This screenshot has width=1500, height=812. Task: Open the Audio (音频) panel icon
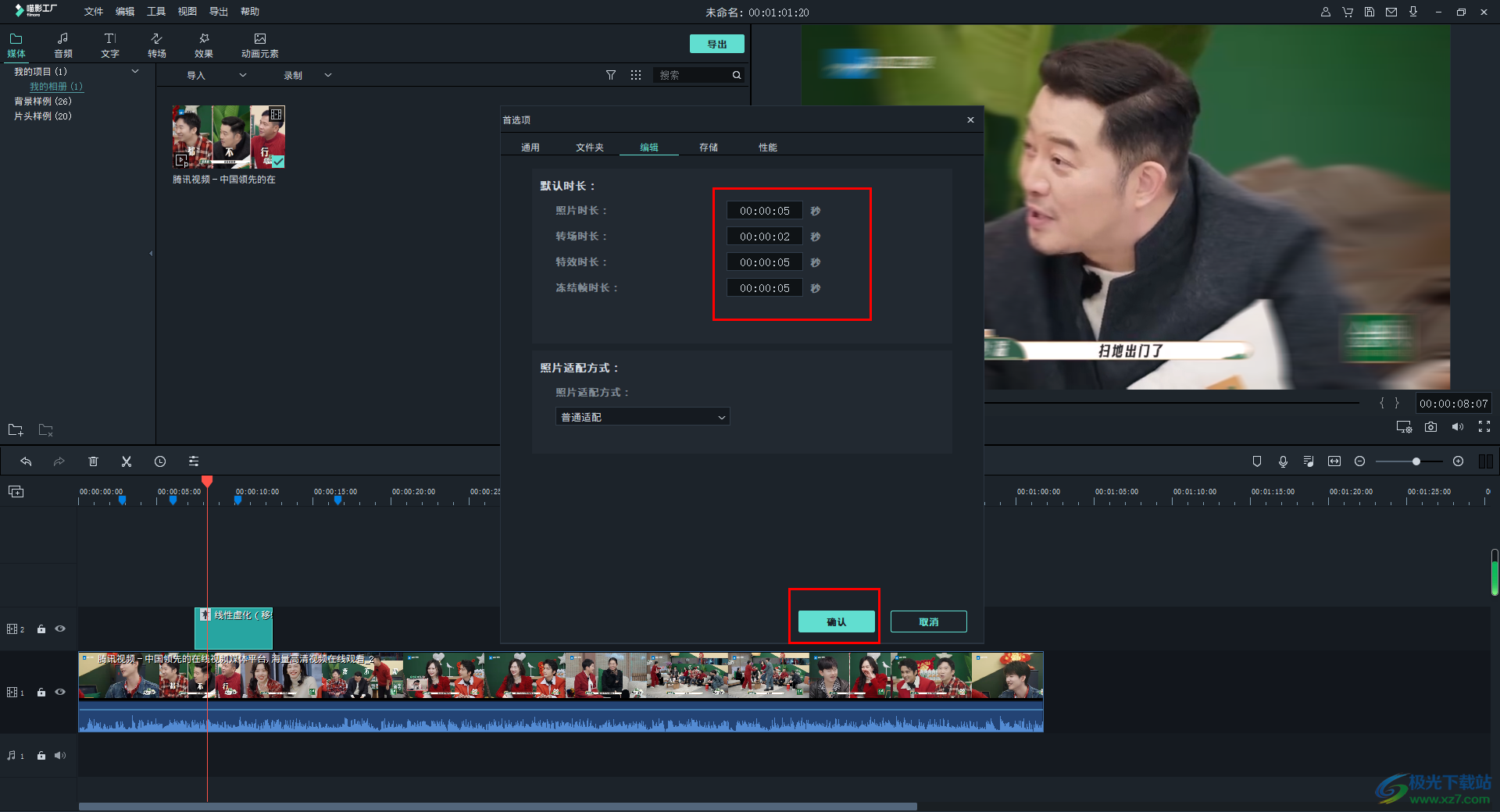pyautogui.click(x=62, y=45)
